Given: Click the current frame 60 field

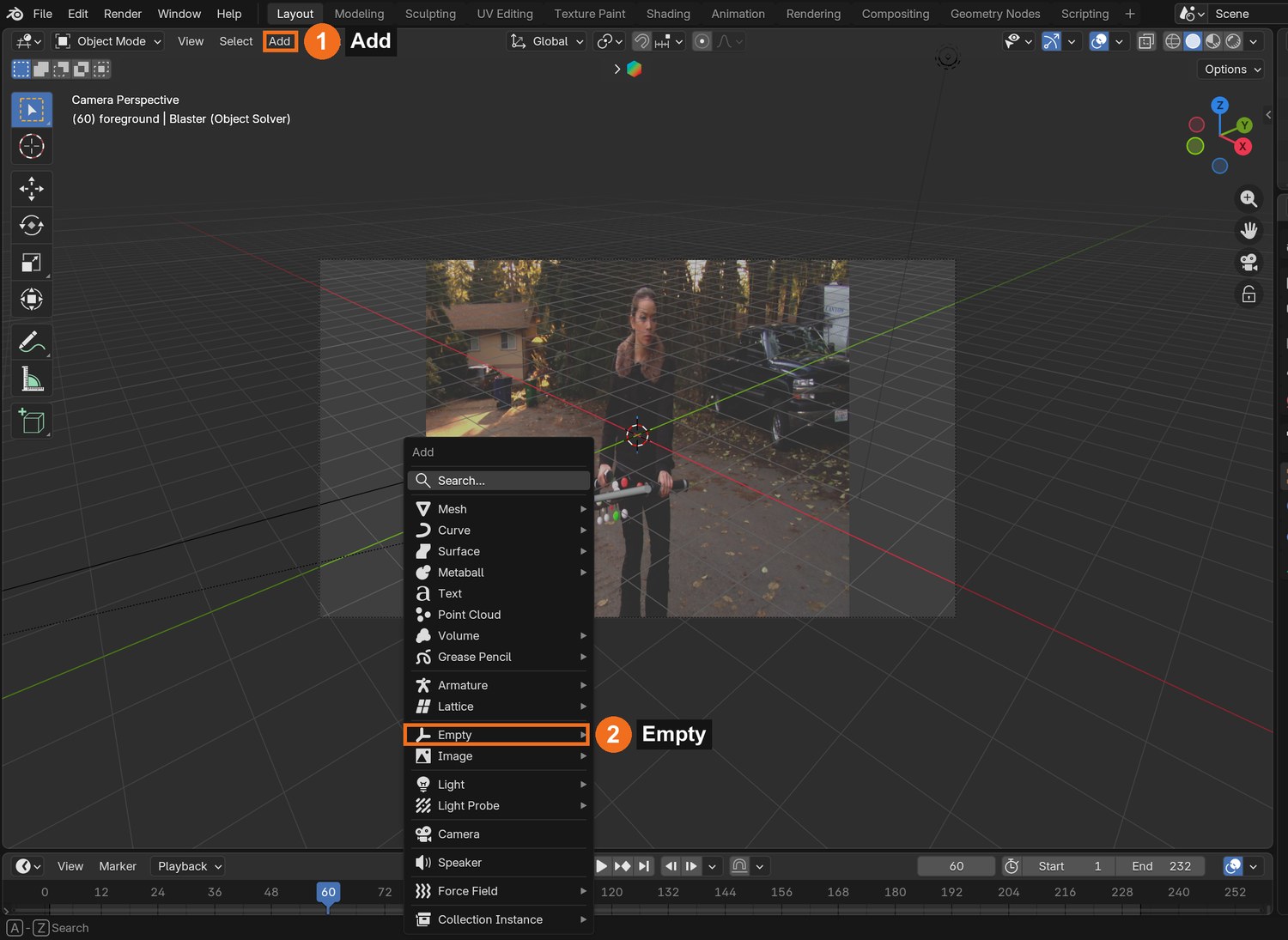Looking at the screenshot, I should [x=957, y=866].
